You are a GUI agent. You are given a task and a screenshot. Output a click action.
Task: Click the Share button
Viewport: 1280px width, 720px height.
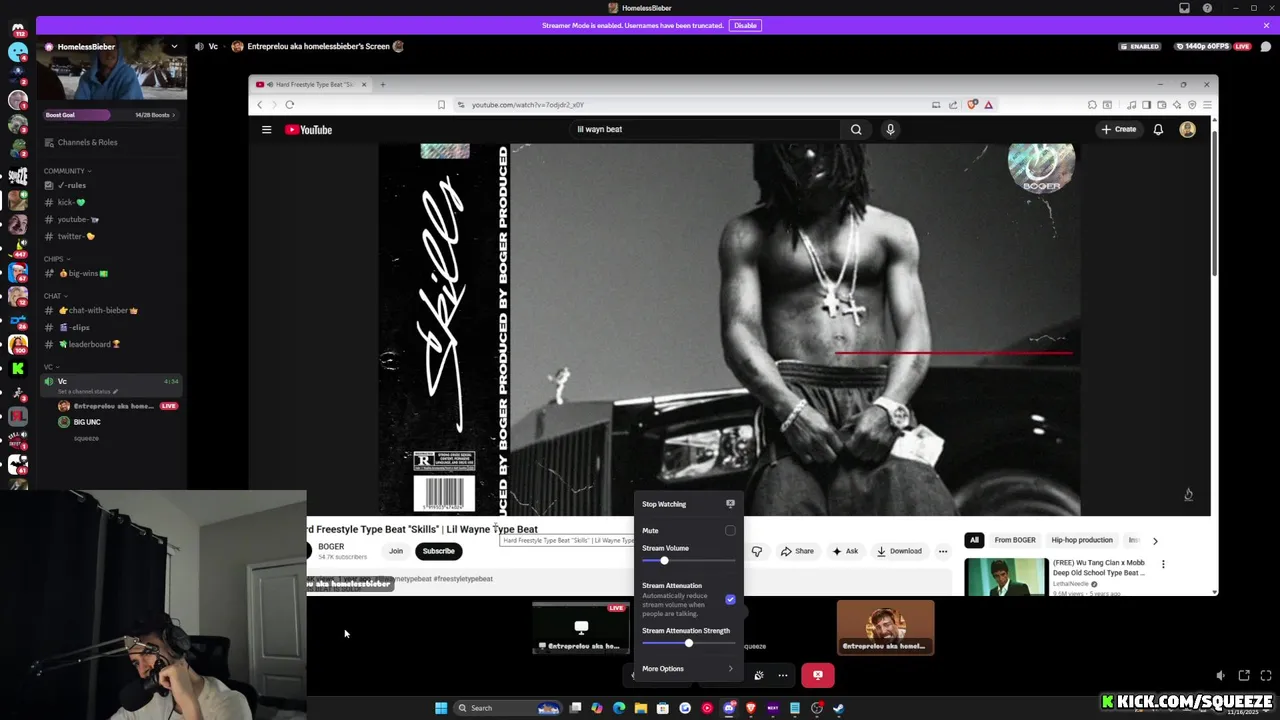coord(797,551)
